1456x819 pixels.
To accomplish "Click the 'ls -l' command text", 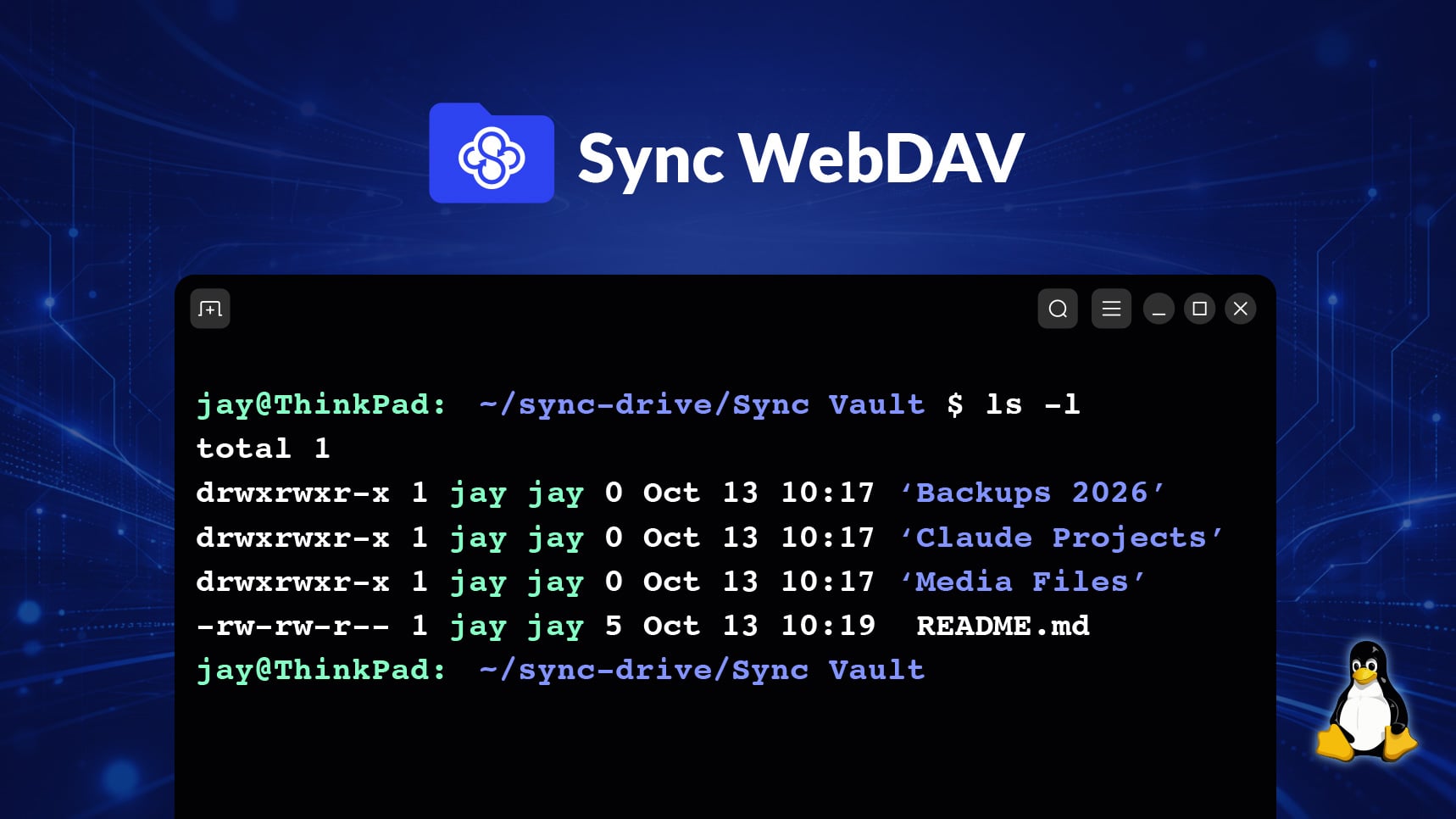I will (1033, 404).
